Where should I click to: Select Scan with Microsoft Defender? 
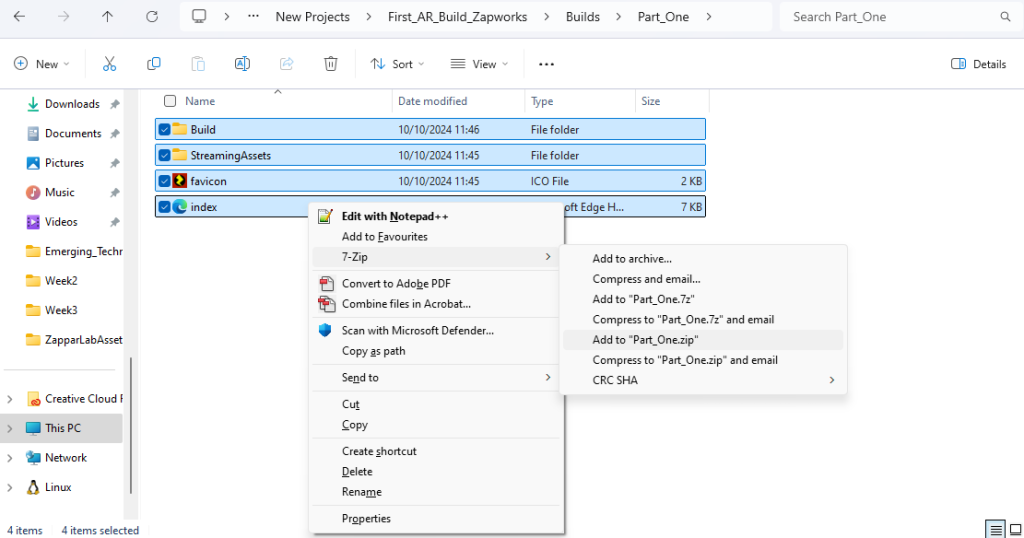click(x=417, y=330)
